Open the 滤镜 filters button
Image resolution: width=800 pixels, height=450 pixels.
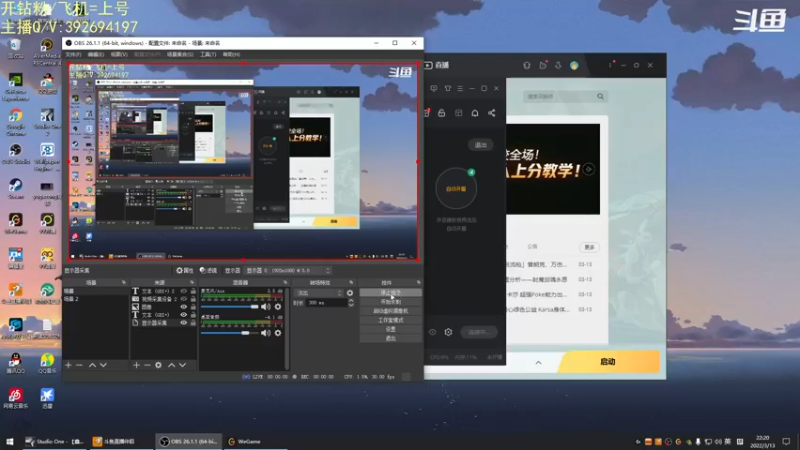(x=208, y=270)
